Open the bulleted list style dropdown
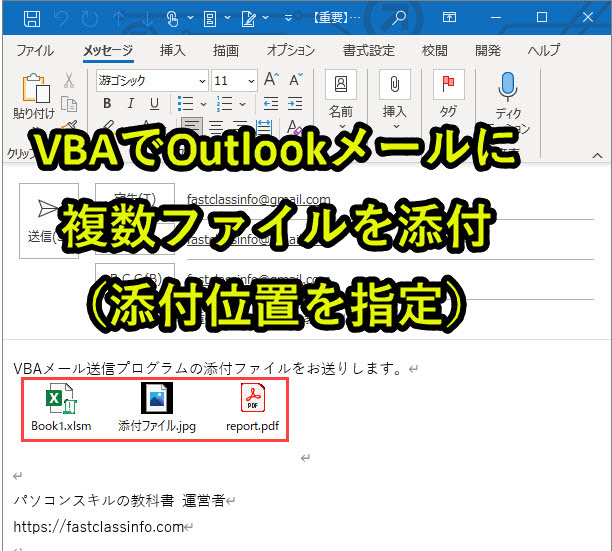The image size is (612, 551). (203, 104)
